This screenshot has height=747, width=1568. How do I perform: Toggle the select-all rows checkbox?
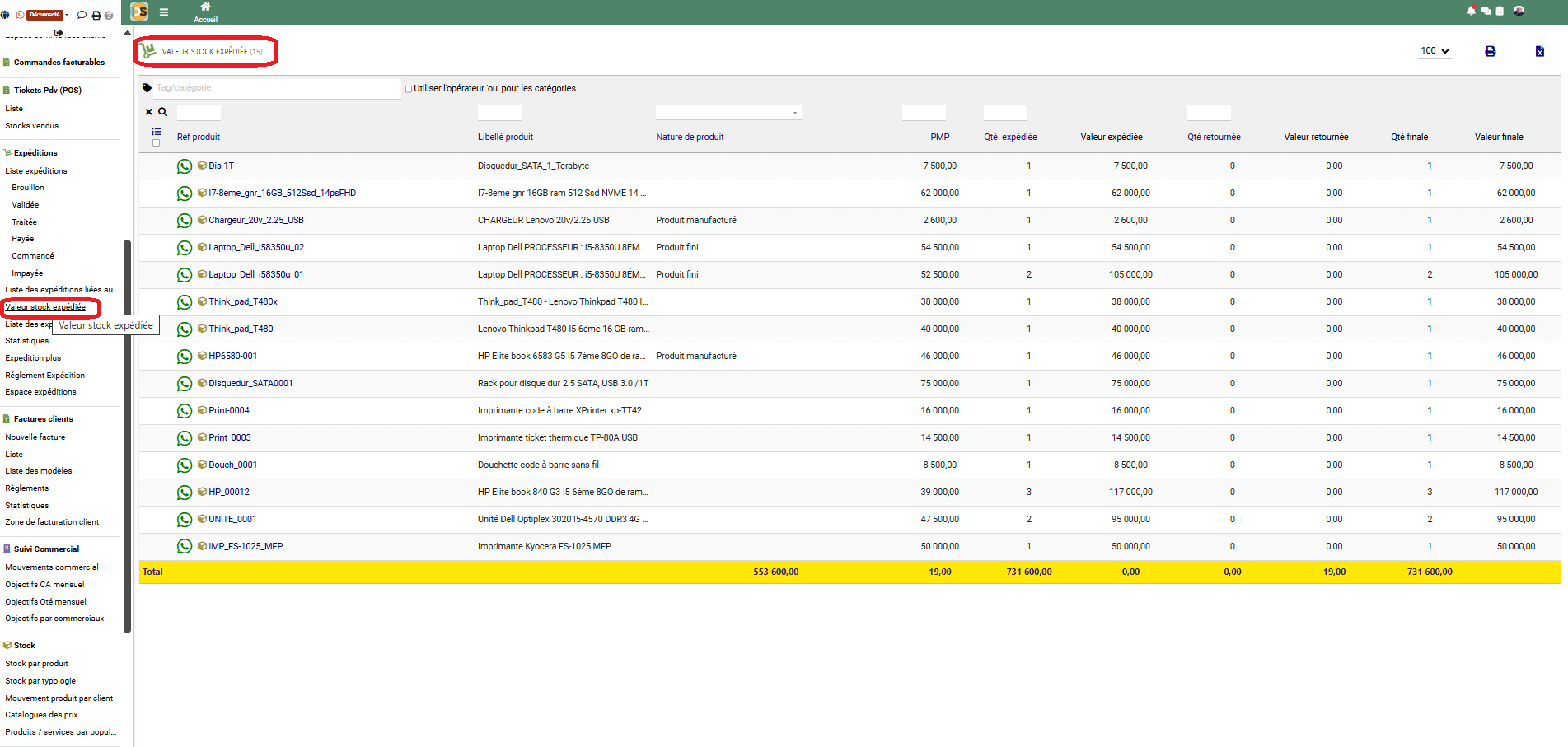(156, 143)
